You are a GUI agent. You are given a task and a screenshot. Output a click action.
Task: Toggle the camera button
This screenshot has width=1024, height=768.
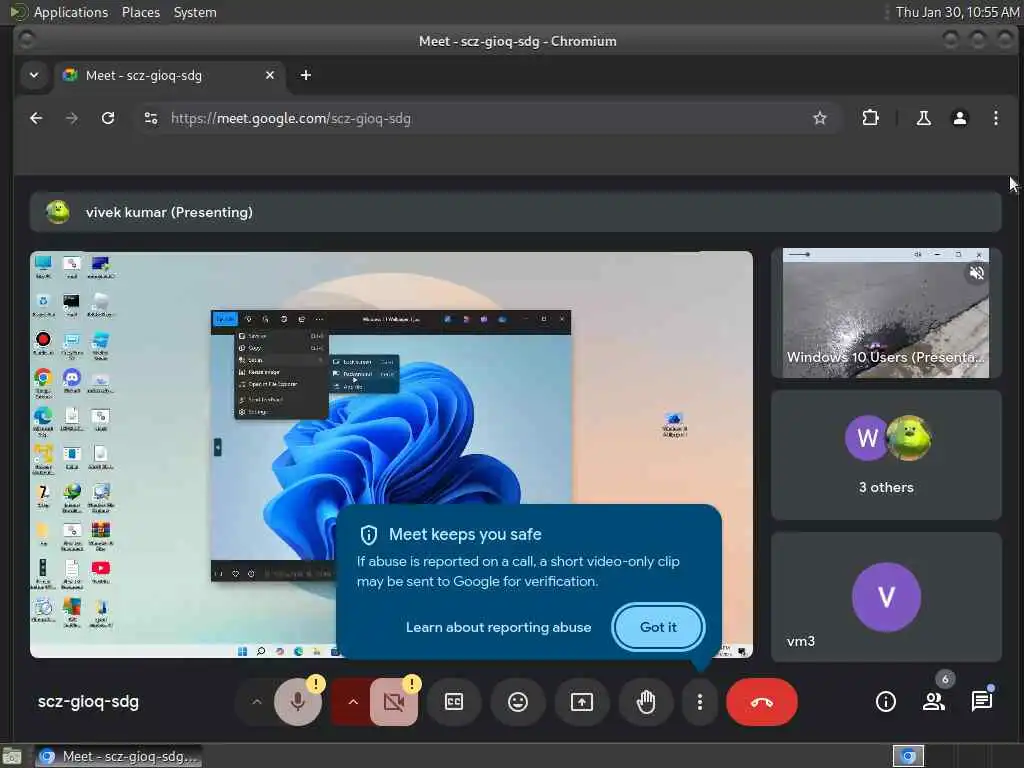(x=394, y=702)
